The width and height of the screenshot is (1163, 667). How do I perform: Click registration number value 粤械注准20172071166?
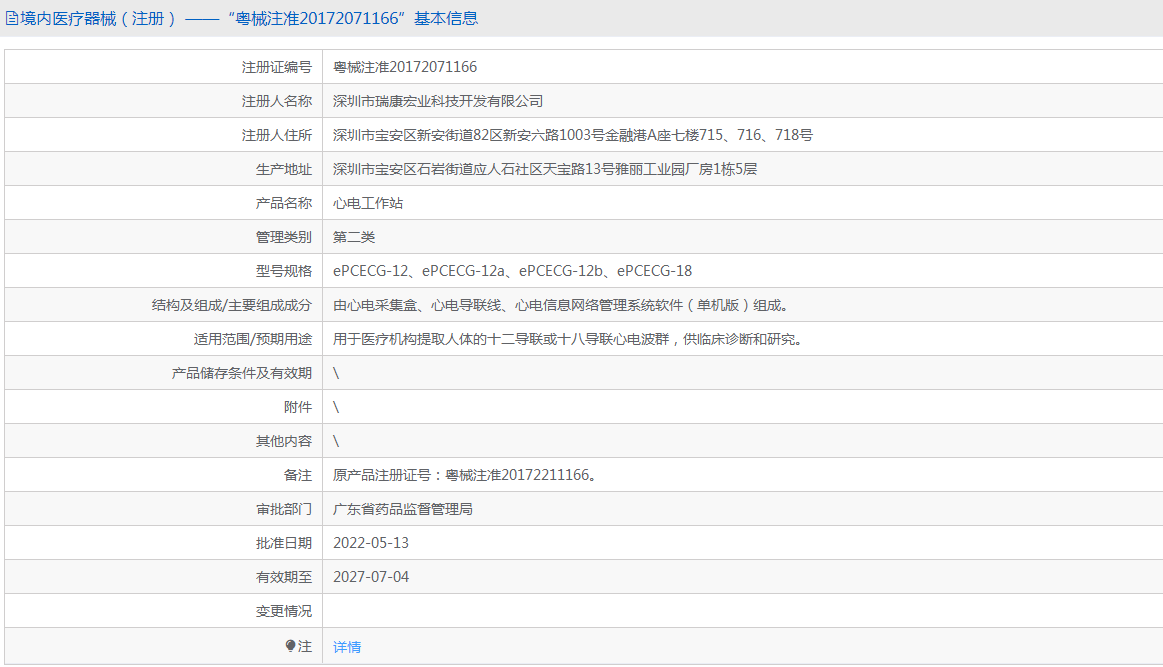405,67
